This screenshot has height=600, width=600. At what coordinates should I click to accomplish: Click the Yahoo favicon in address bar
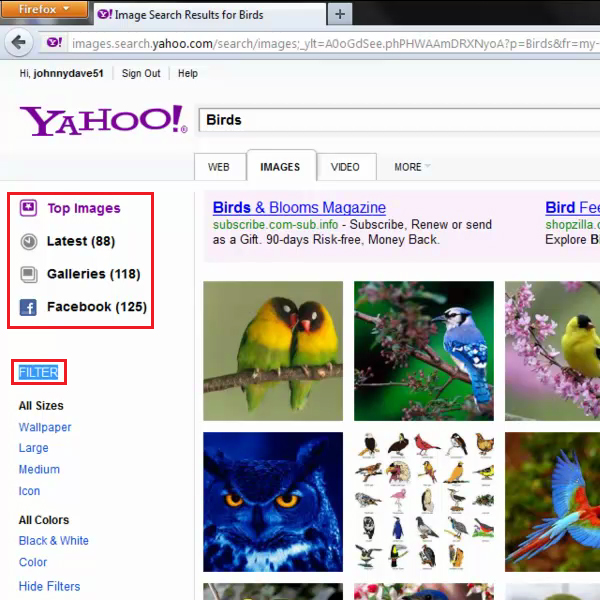54,42
